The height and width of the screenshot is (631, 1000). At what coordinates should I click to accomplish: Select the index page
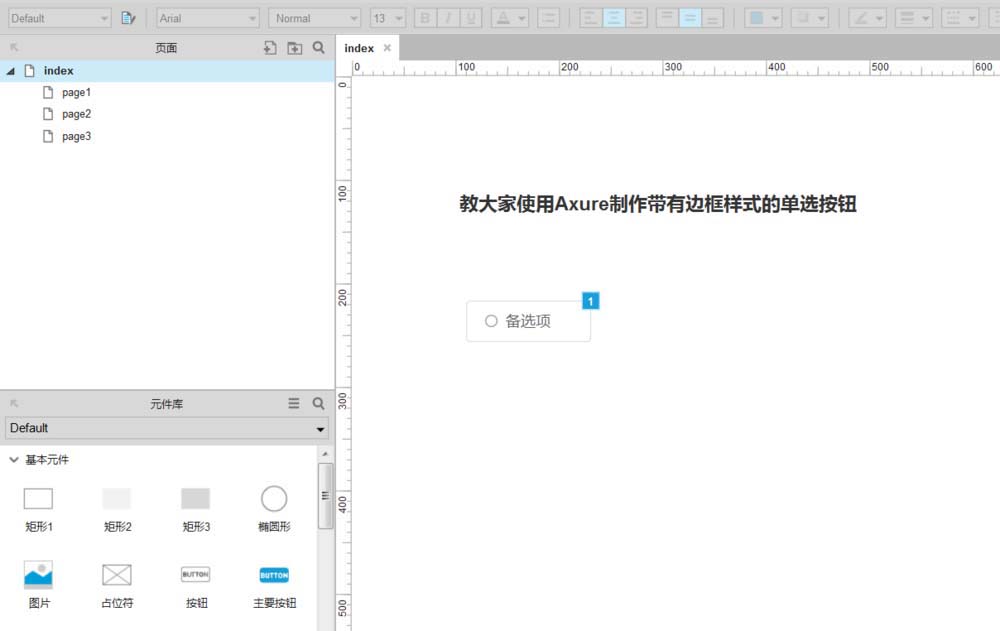167,71
